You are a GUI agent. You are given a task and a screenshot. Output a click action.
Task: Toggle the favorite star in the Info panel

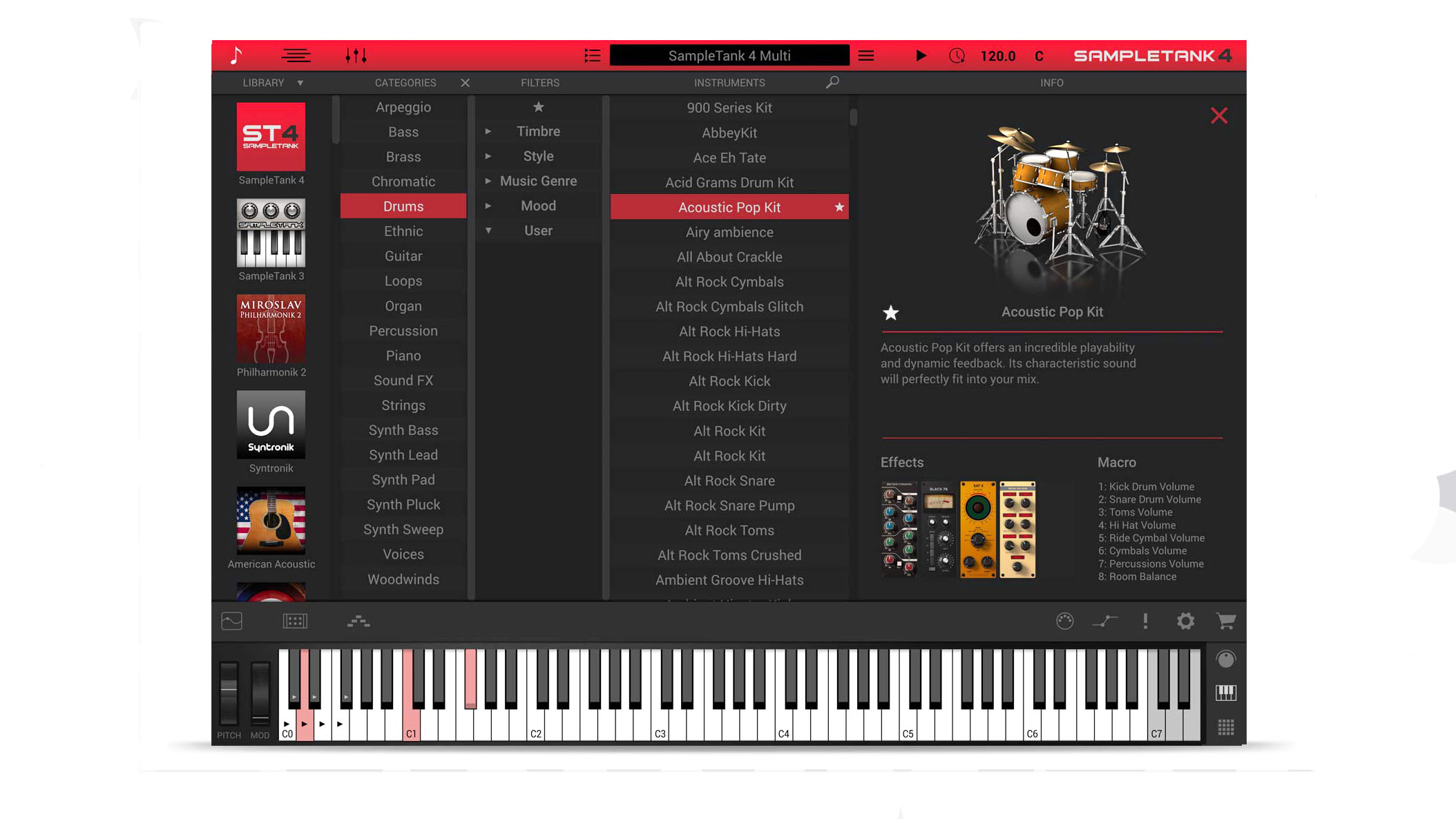click(890, 313)
